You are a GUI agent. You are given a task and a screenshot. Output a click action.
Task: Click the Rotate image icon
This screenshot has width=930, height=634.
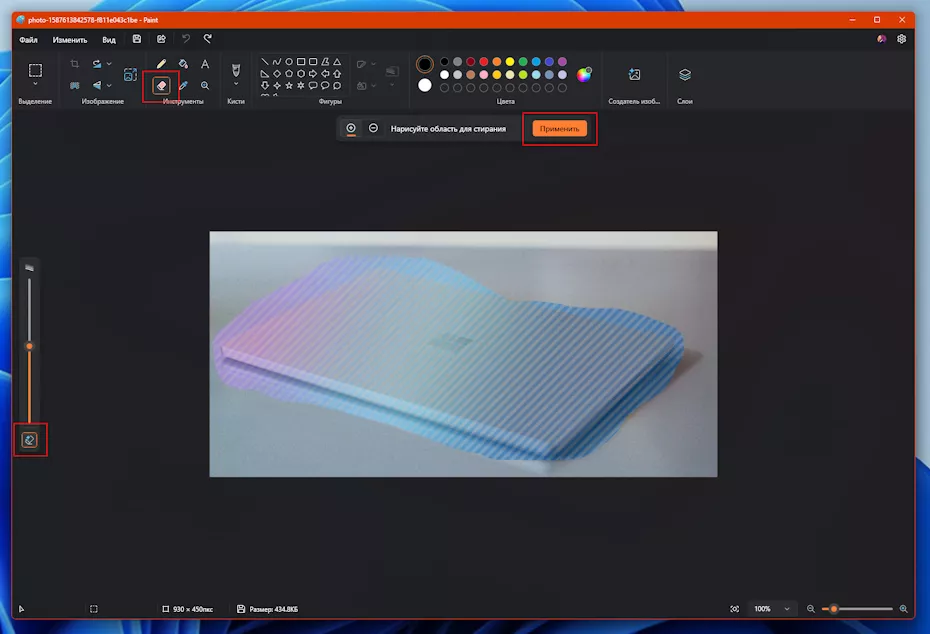coord(97,63)
